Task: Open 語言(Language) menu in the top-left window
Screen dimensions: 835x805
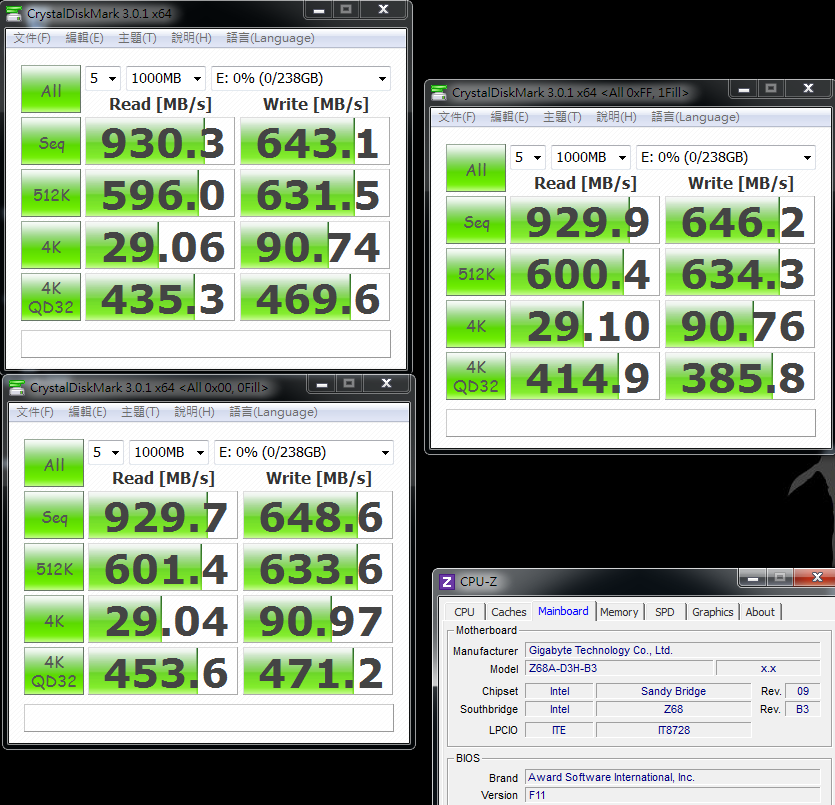Action: click(271, 38)
